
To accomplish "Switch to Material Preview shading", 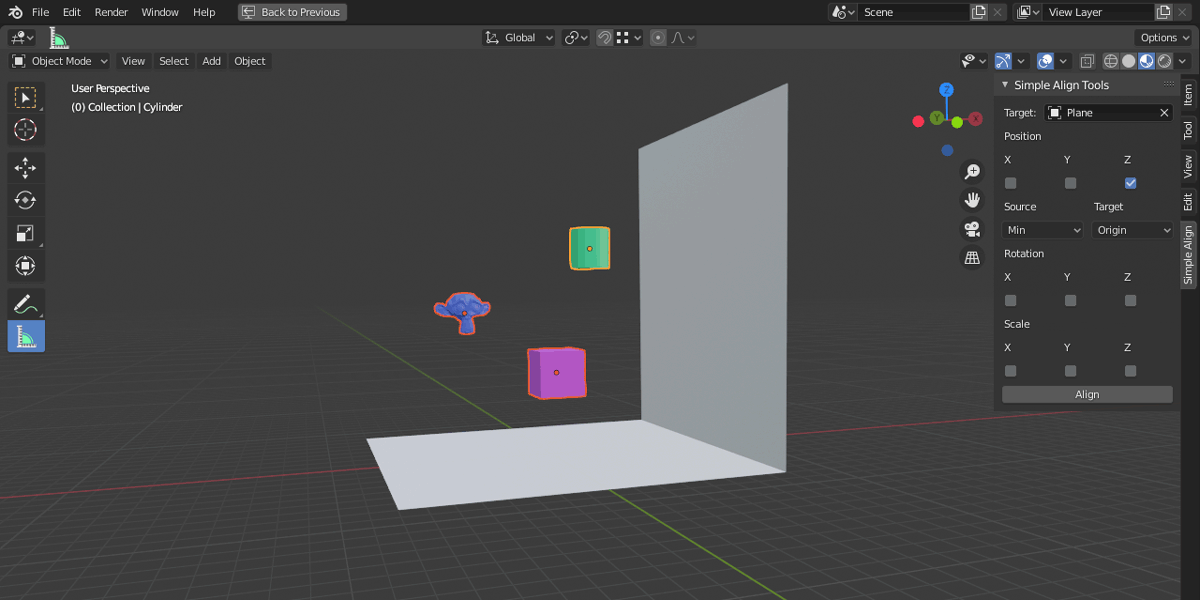I will pyautogui.click(x=1147, y=61).
